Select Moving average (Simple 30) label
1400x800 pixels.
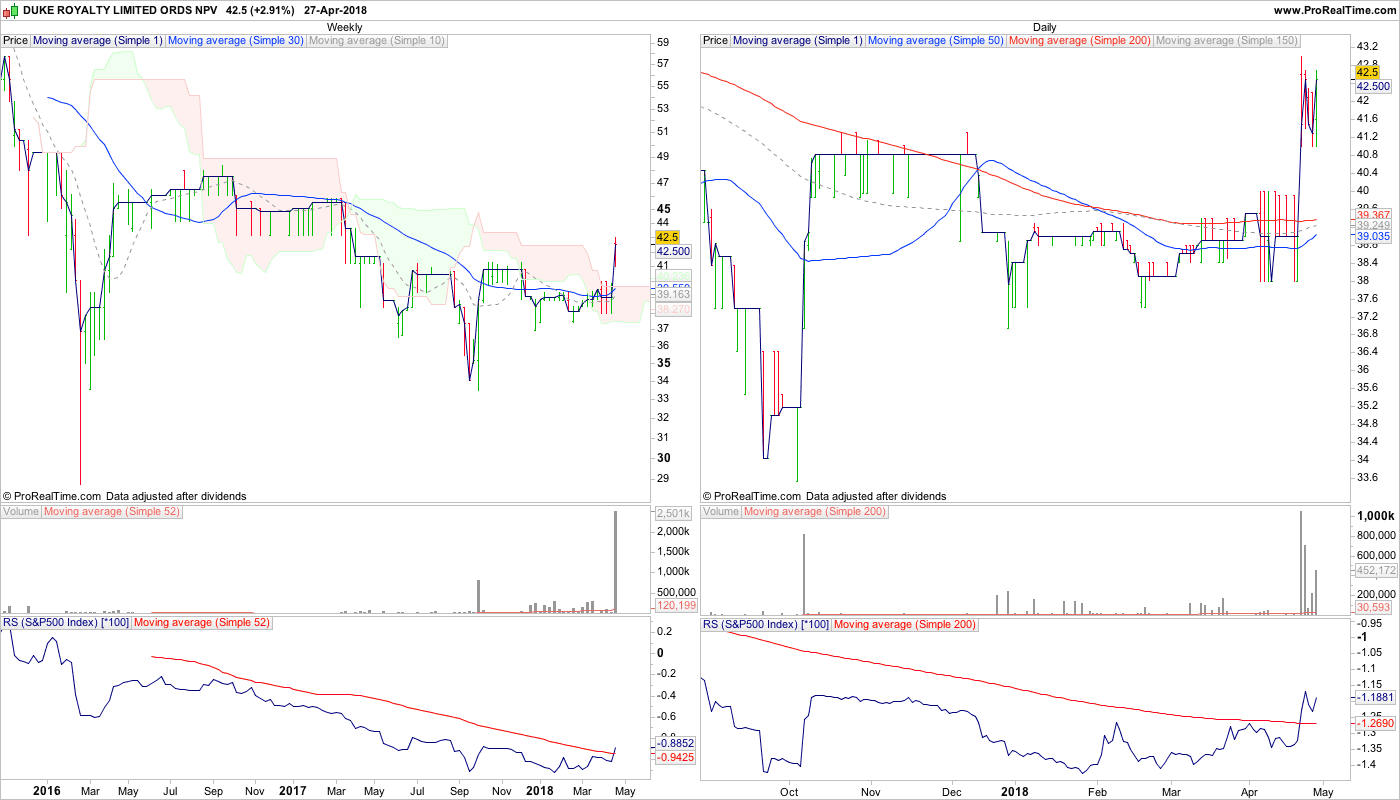coord(236,41)
